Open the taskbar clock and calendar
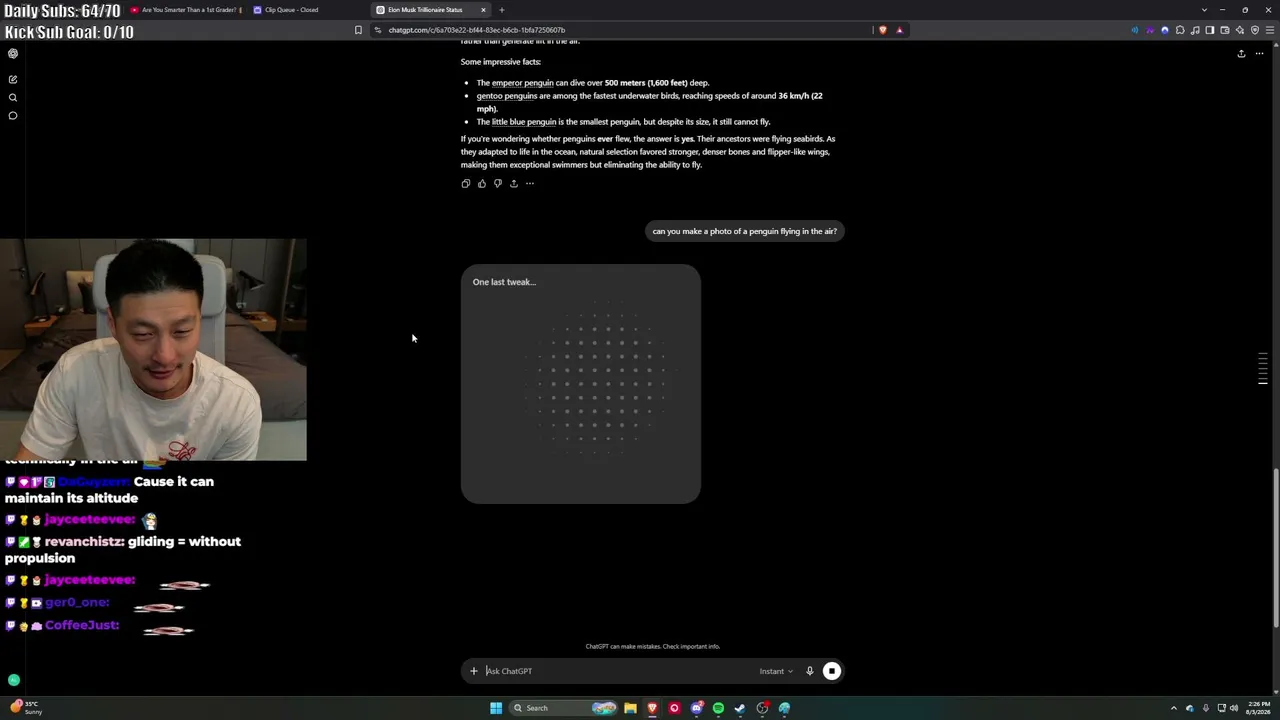The height and width of the screenshot is (720, 1280). pyautogui.click(x=1259, y=708)
